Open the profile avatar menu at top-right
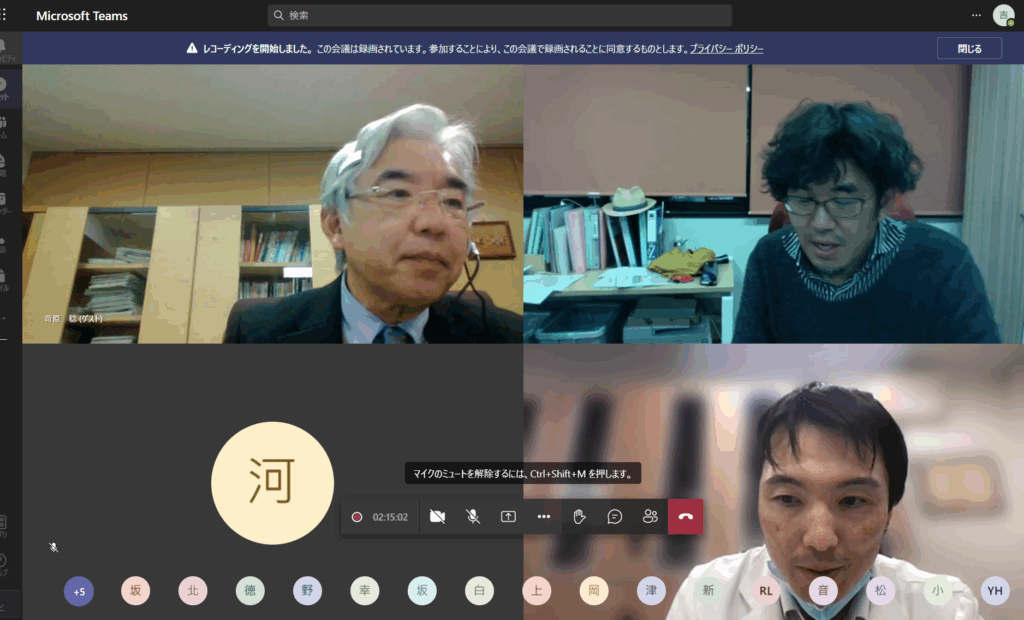Image resolution: width=1024 pixels, height=620 pixels. click(1003, 16)
